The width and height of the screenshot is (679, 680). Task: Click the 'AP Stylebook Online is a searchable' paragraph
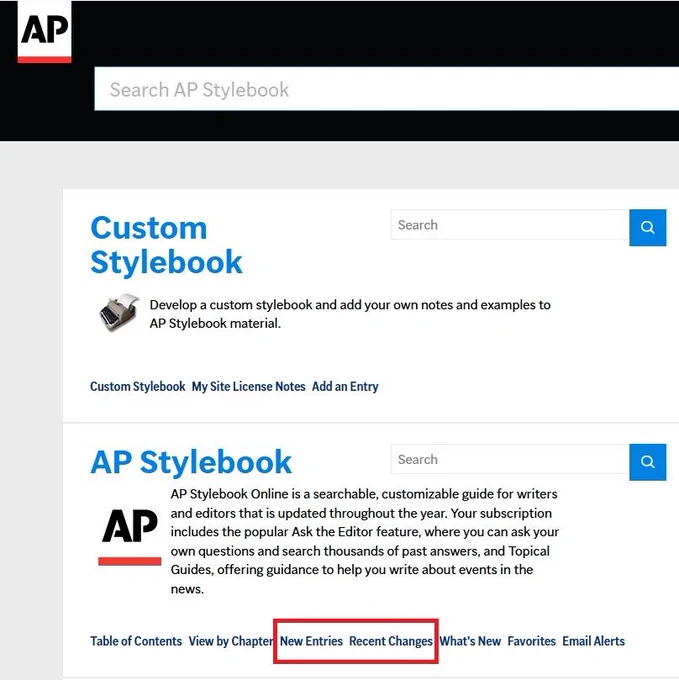pyautogui.click(x=365, y=541)
